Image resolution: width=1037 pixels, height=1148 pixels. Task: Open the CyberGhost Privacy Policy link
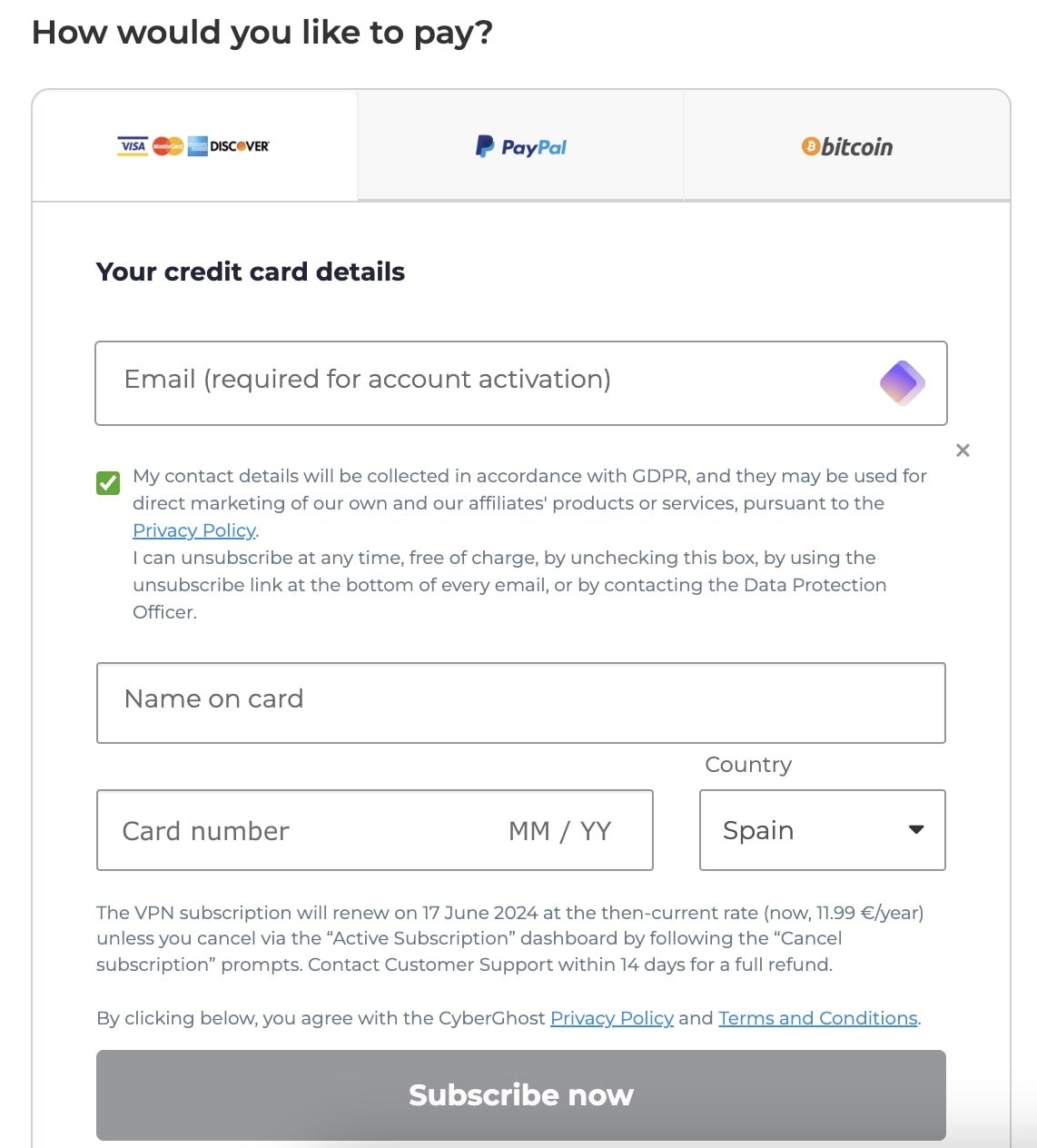(x=611, y=1018)
